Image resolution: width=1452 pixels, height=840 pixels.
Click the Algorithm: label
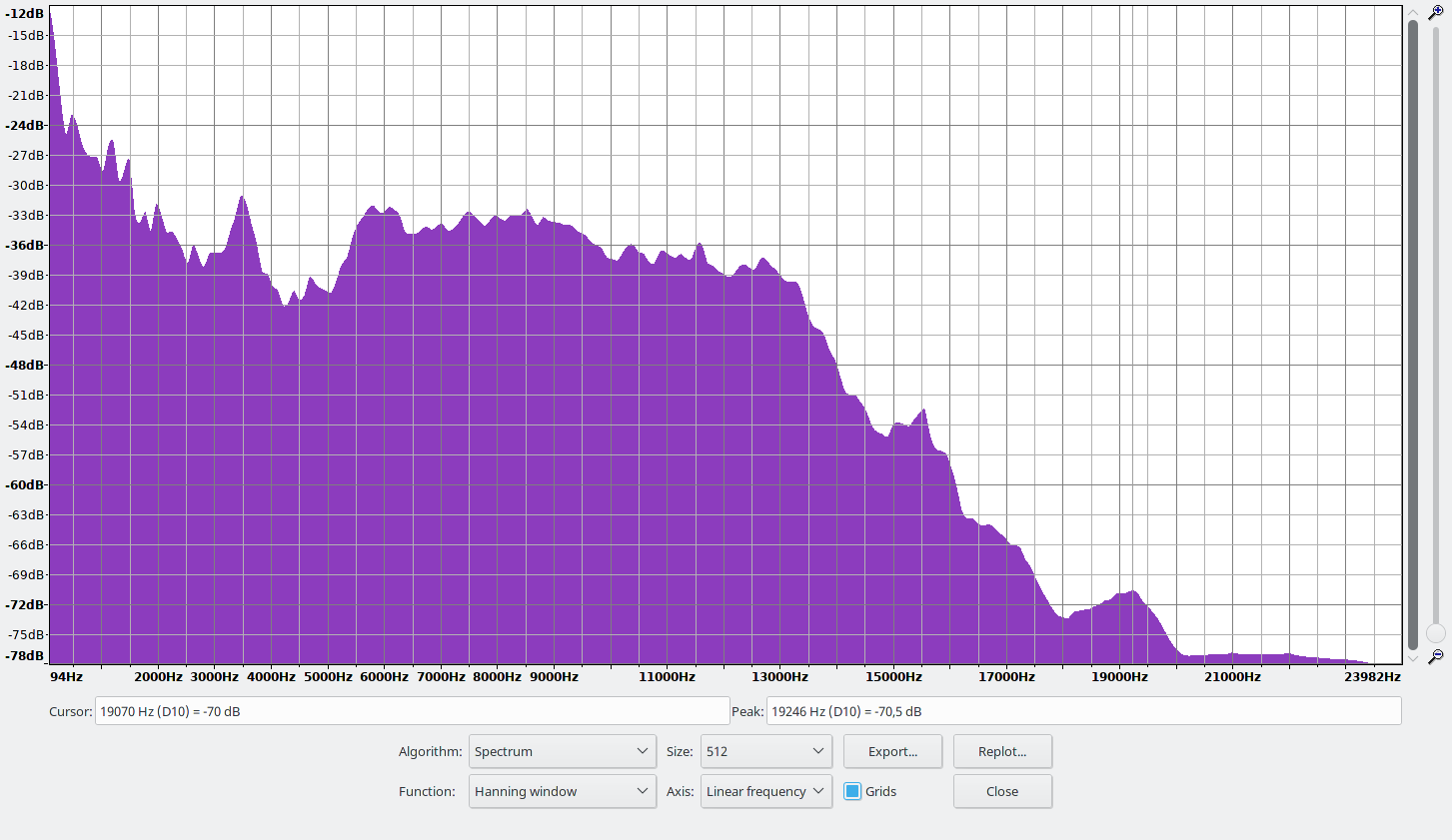point(430,751)
